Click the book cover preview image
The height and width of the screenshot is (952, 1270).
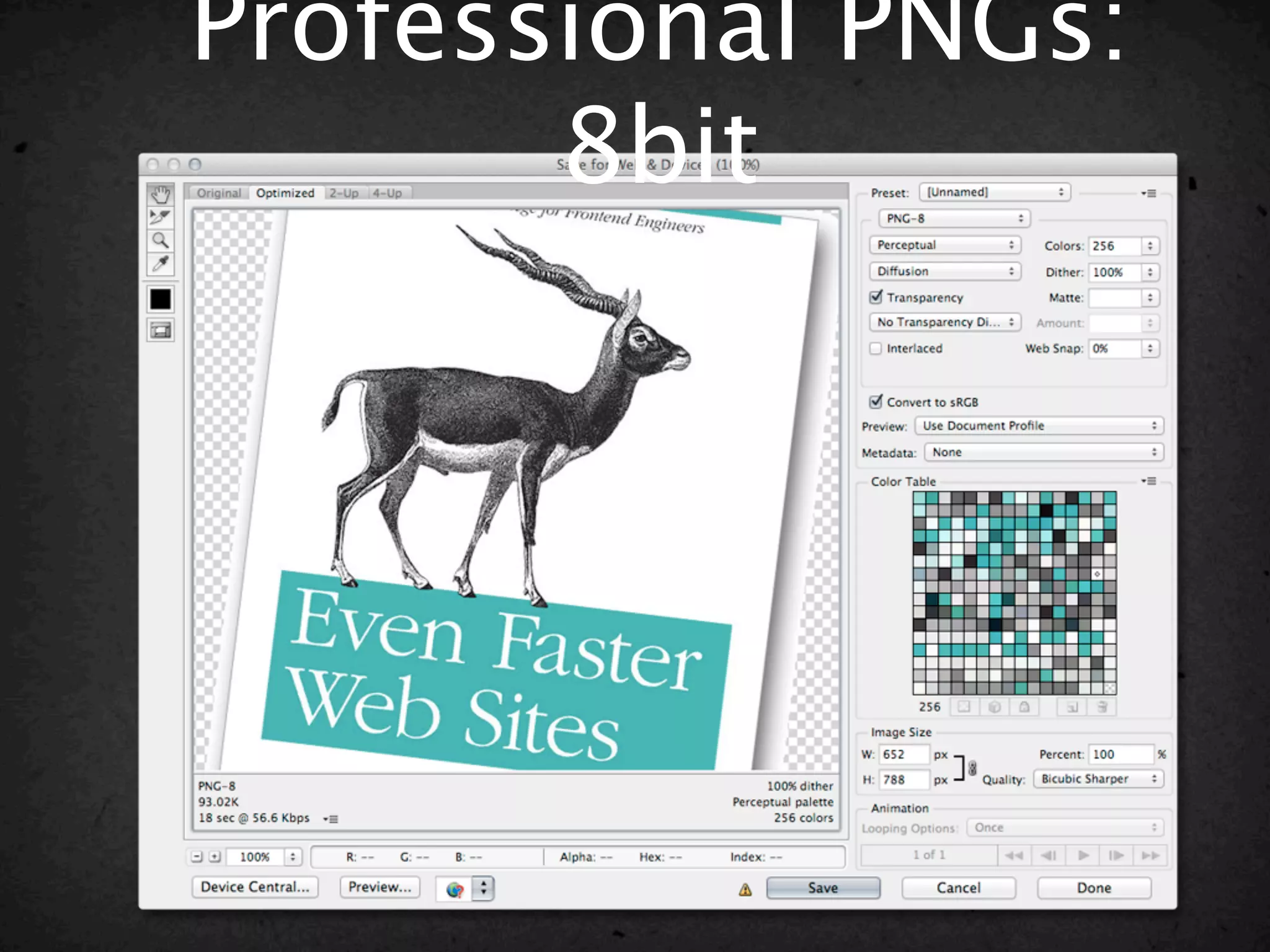click(x=517, y=490)
